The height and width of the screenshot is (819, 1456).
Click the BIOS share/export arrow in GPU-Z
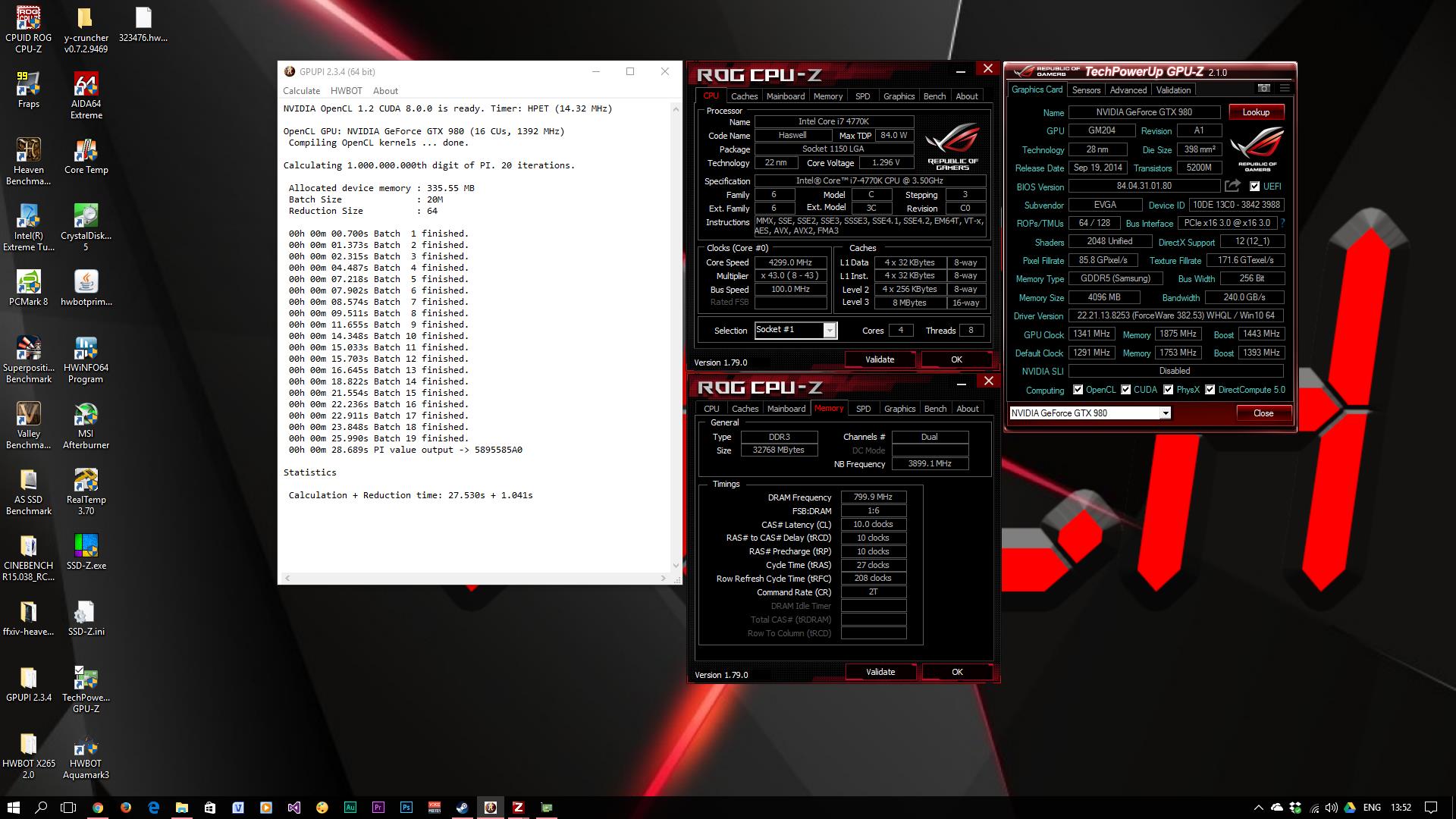[x=1232, y=186]
